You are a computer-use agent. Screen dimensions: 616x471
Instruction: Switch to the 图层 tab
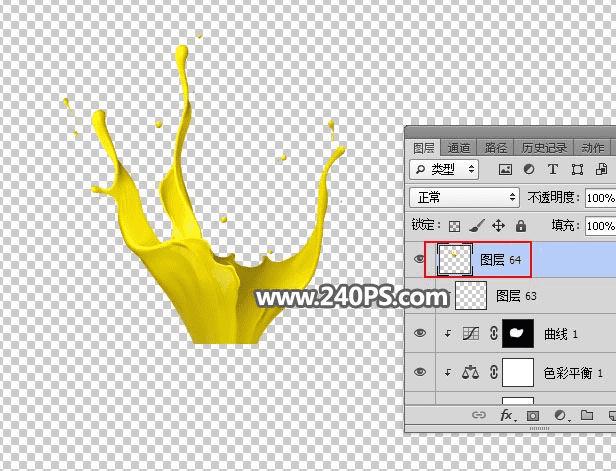(424, 148)
